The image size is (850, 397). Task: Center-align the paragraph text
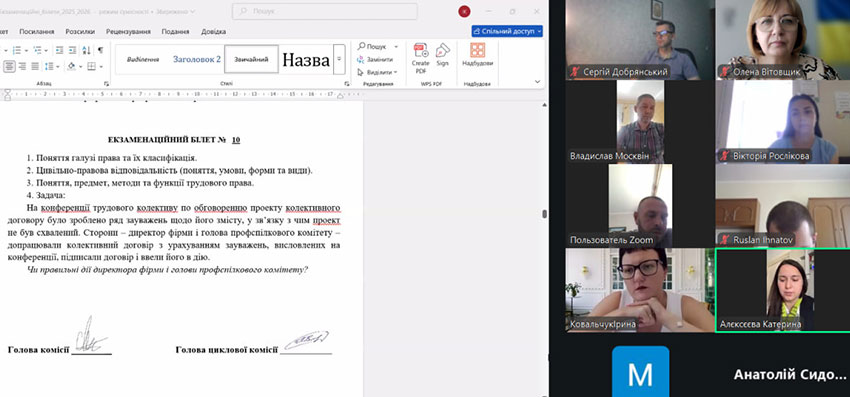9,66
